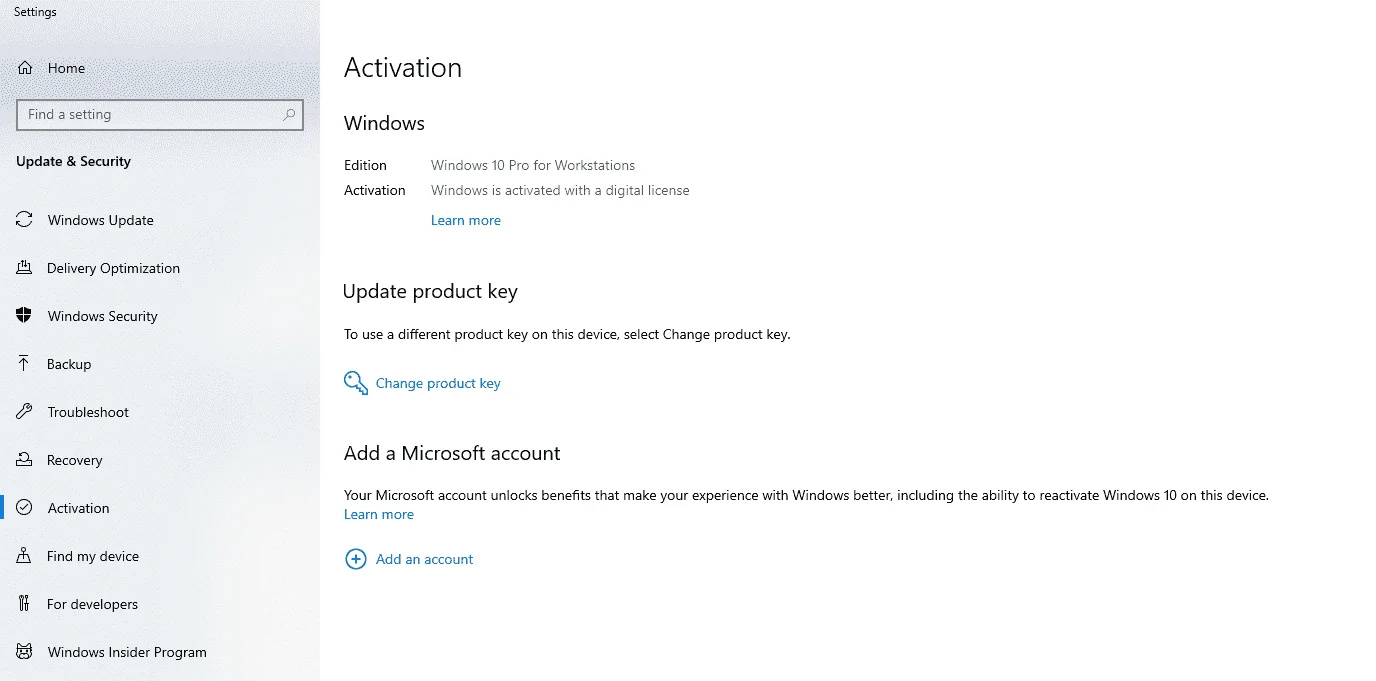Click the Windows Insider Program cat icon
Screen dimensions: 1376x681
(x=25, y=652)
